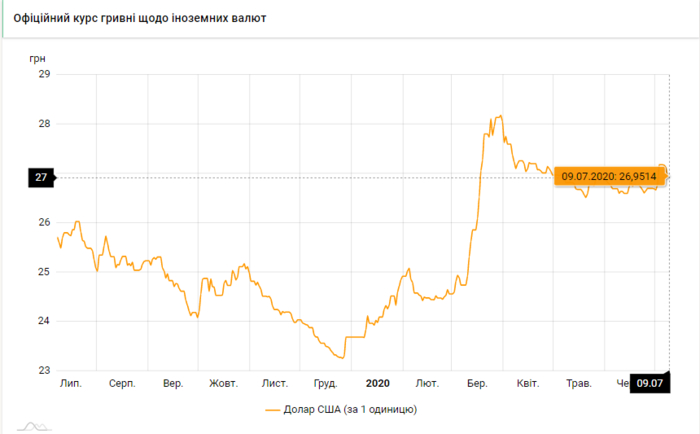Click the 09.07.2020: 26,9514 tooltip
This screenshot has width=700, height=434.
pos(607,176)
